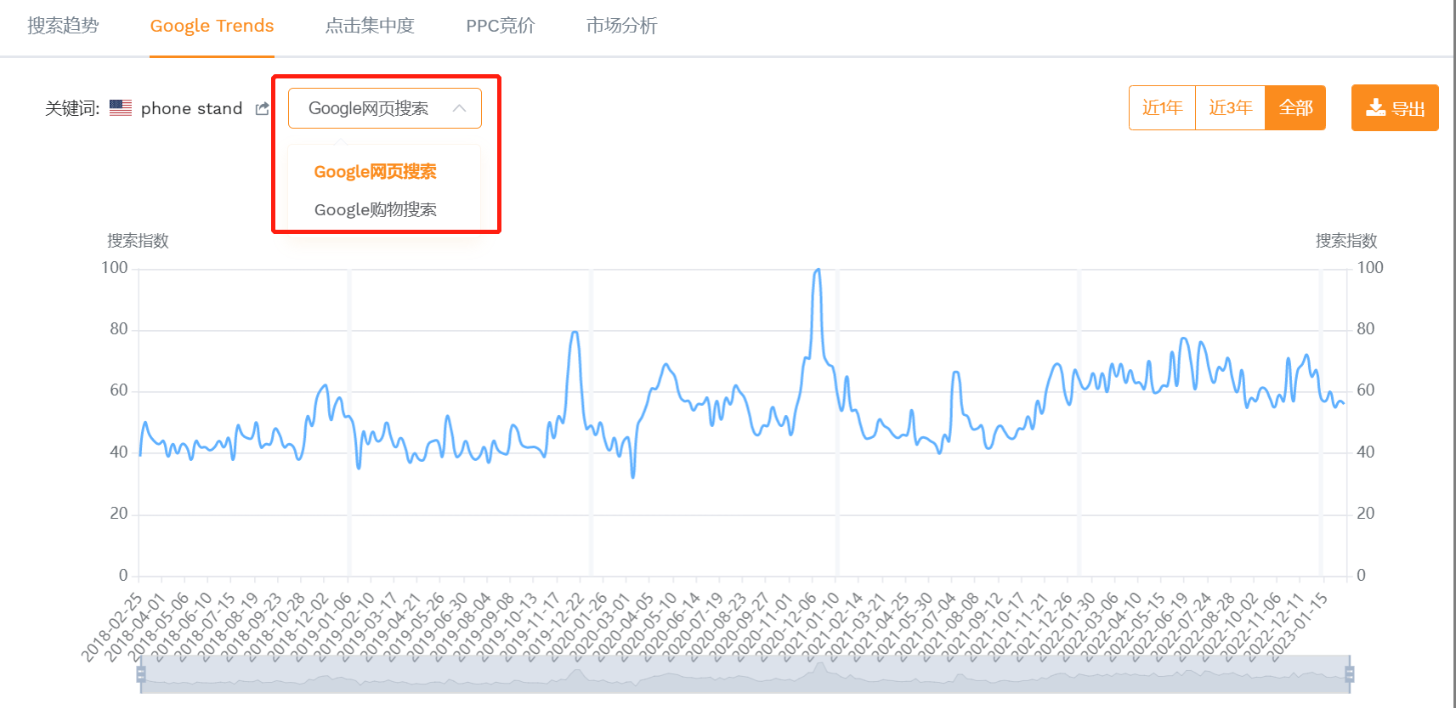Select the Google Trends tab
This screenshot has height=708, width=1456.
[212, 26]
